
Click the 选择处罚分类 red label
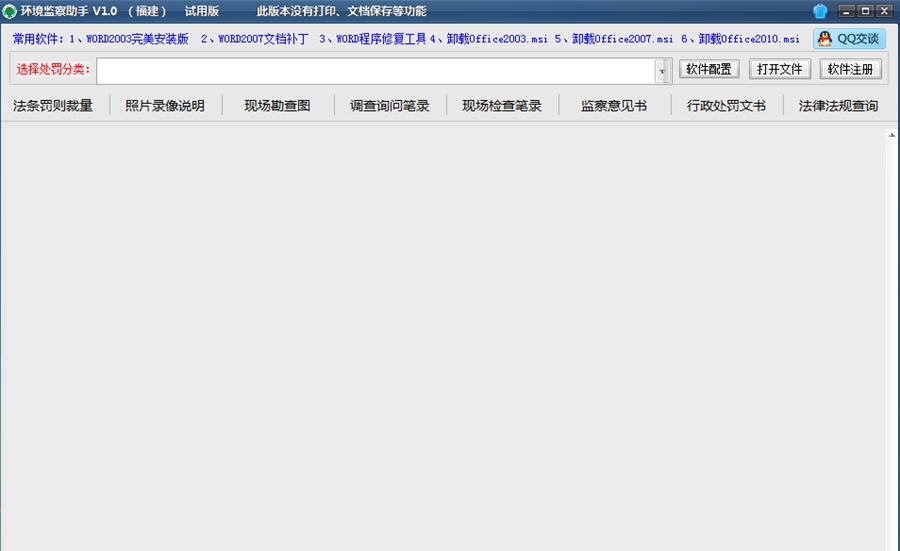pyautogui.click(x=53, y=69)
